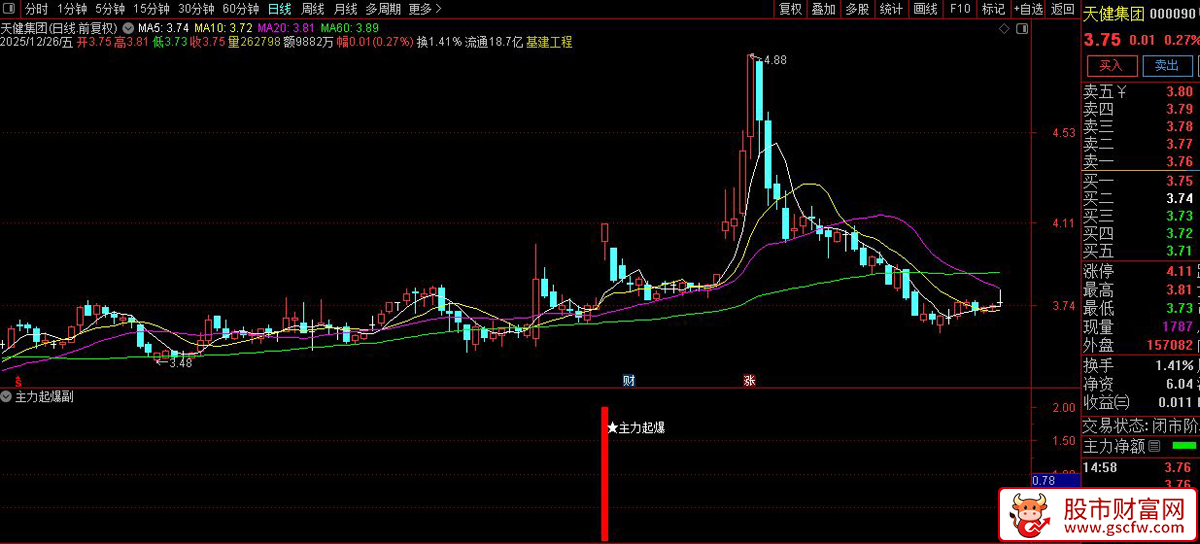The width and height of the screenshot is (1200, 544).
Task: Click the 财 finance marker on the timeline
Action: [629, 380]
